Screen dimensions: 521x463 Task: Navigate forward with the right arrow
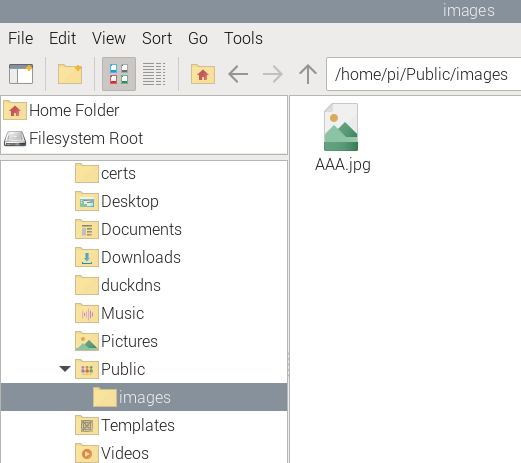coord(273,74)
